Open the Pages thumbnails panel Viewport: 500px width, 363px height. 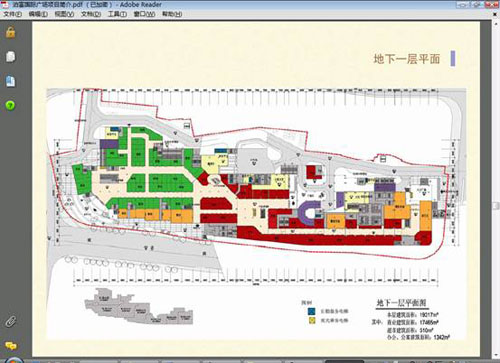click(x=10, y=57)
